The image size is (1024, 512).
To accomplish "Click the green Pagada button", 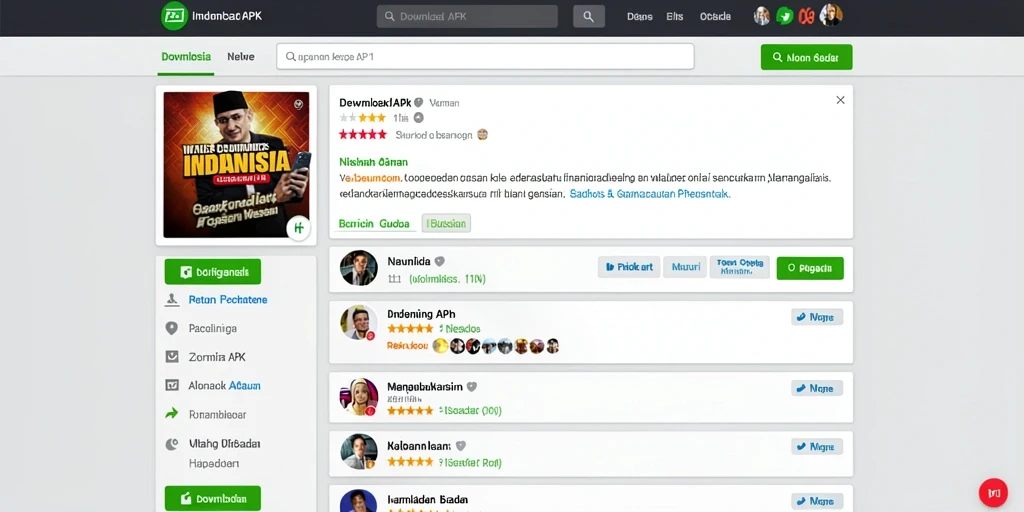I will pyautogui.click(x=810, y=268).
